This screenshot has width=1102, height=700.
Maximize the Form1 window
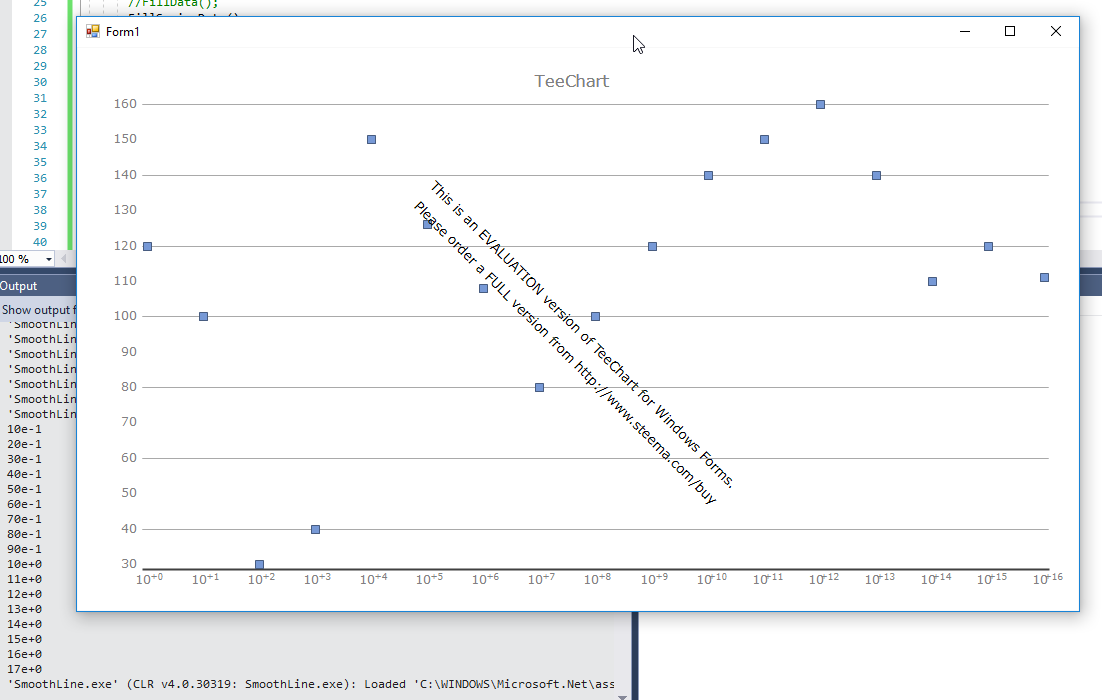(x=1010, y=32)
